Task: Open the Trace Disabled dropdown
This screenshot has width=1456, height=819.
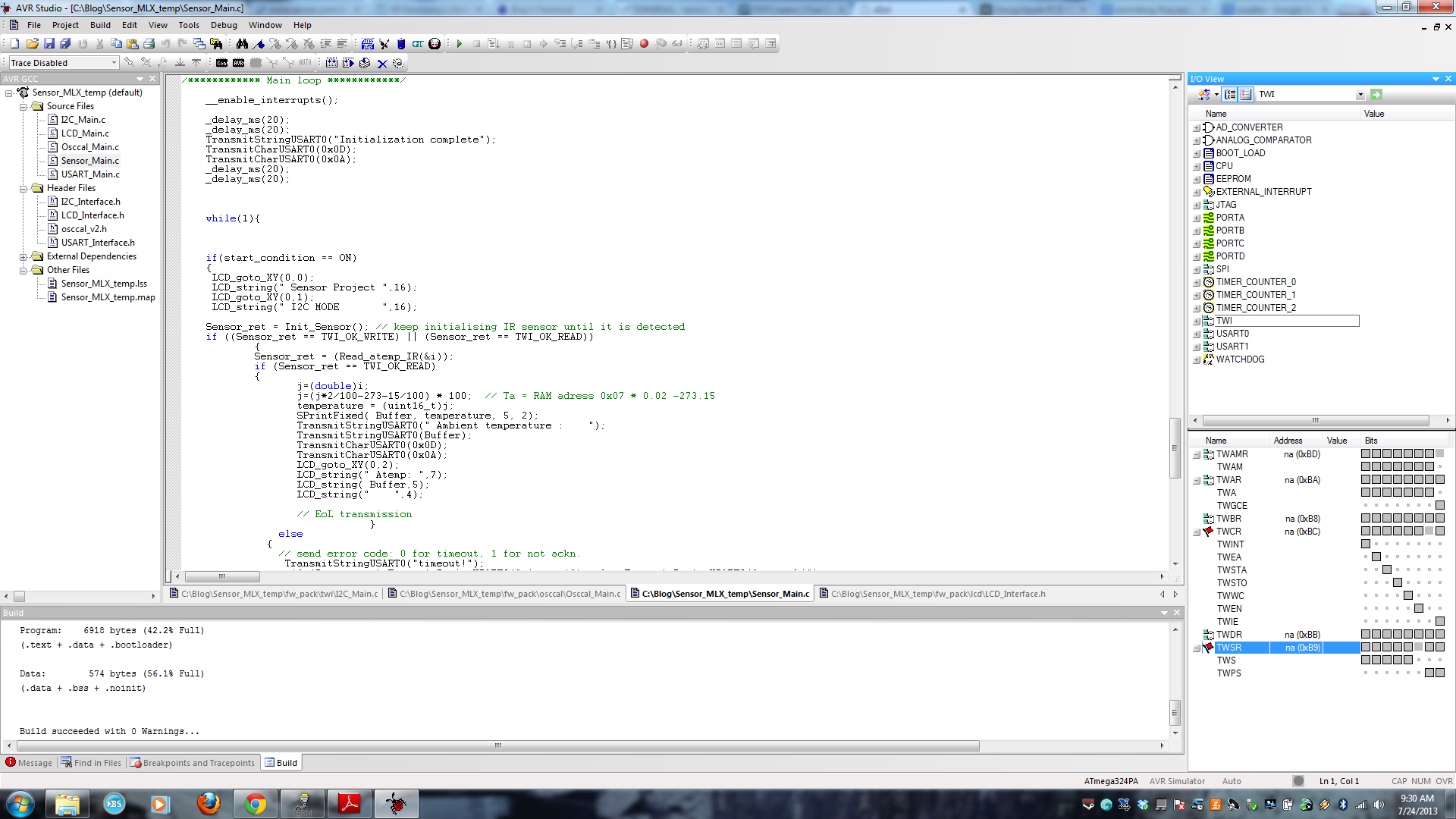Action: [x=115, y=63]
